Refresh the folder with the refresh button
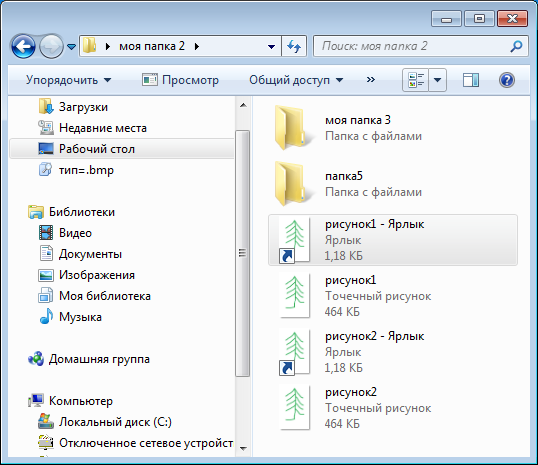This screenshot has width=538, height=465. point(294,46)
